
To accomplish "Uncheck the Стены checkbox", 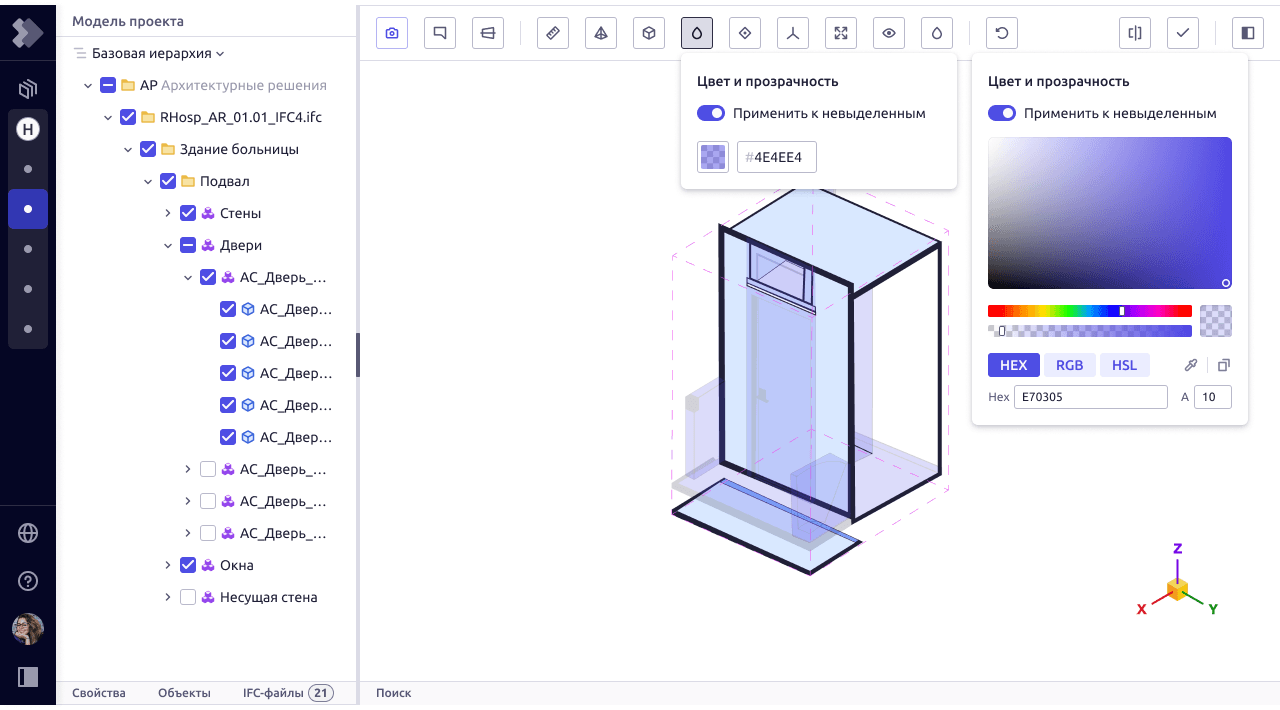I will (x=188, y=213).
